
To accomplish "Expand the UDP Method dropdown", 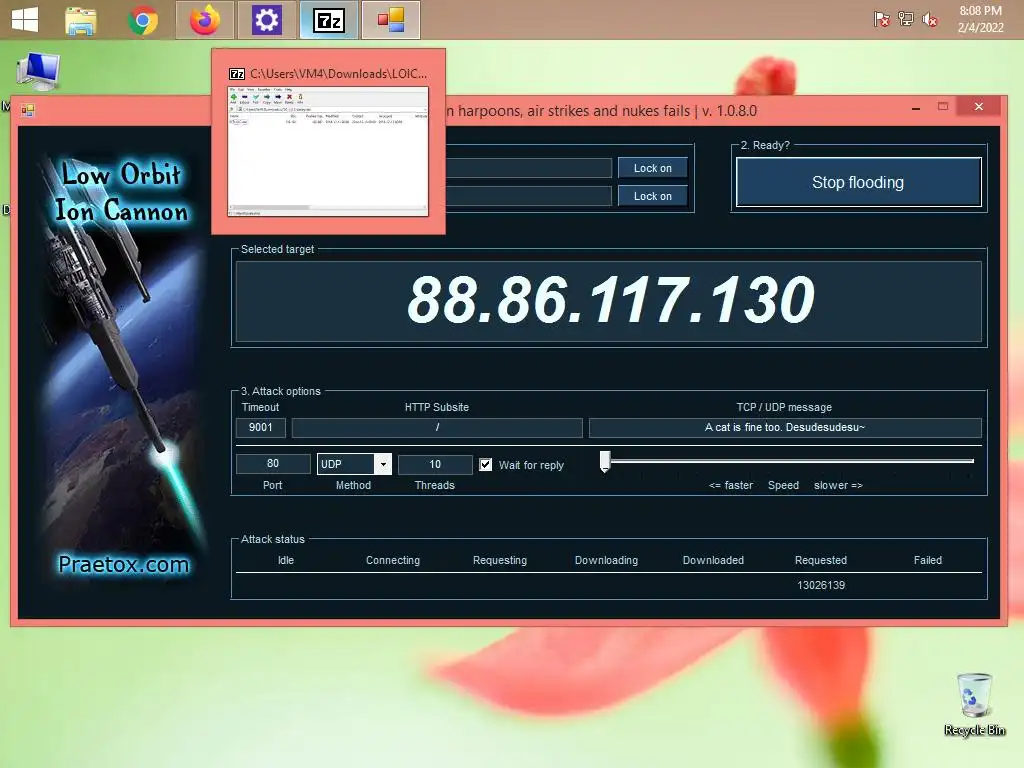I will 383,464.
